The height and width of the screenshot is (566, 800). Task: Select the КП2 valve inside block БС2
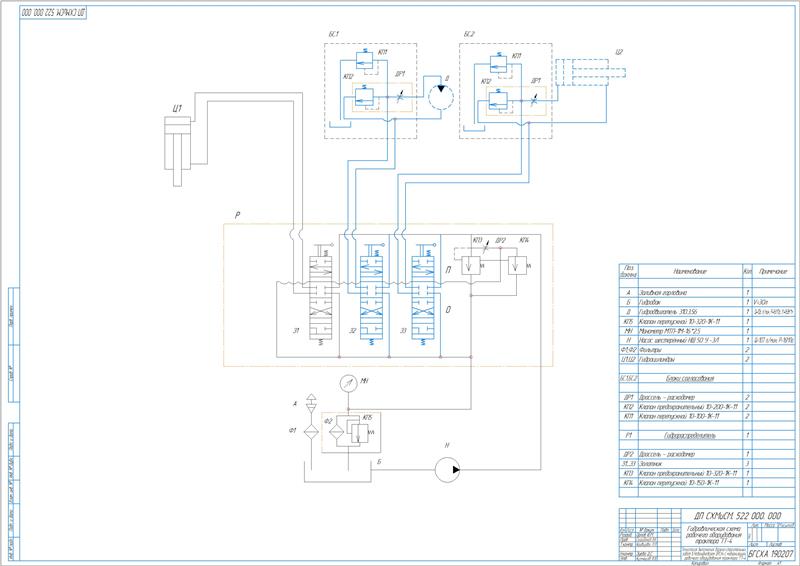coord(497,101)
